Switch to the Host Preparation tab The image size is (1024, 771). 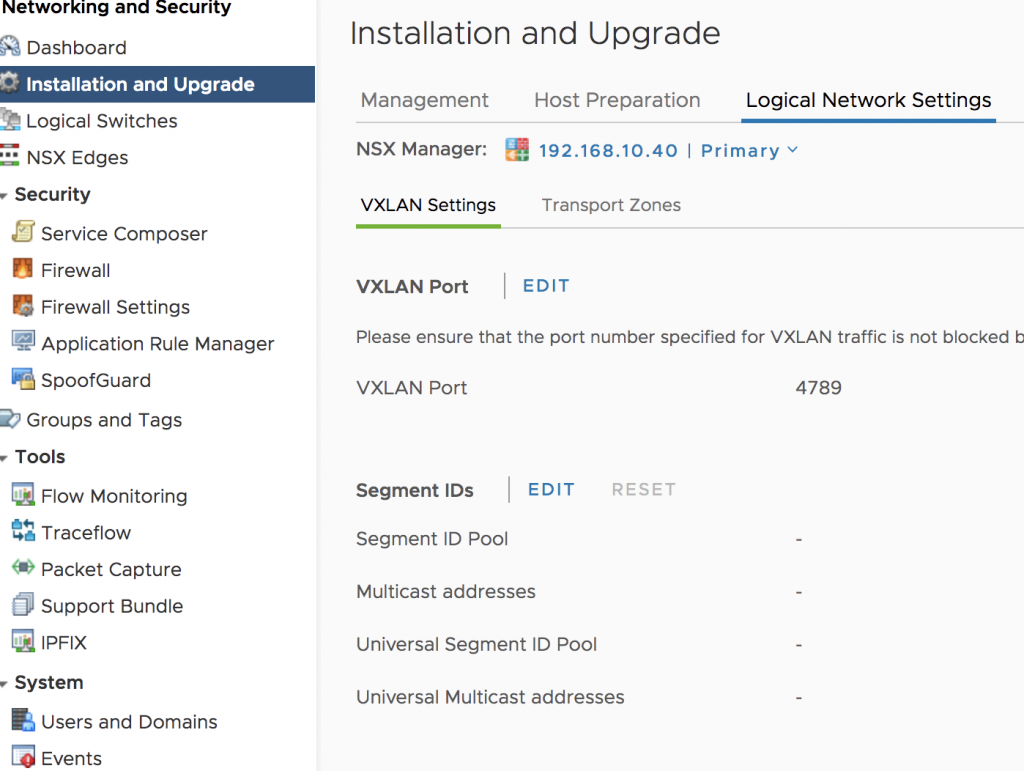(617, 100)
